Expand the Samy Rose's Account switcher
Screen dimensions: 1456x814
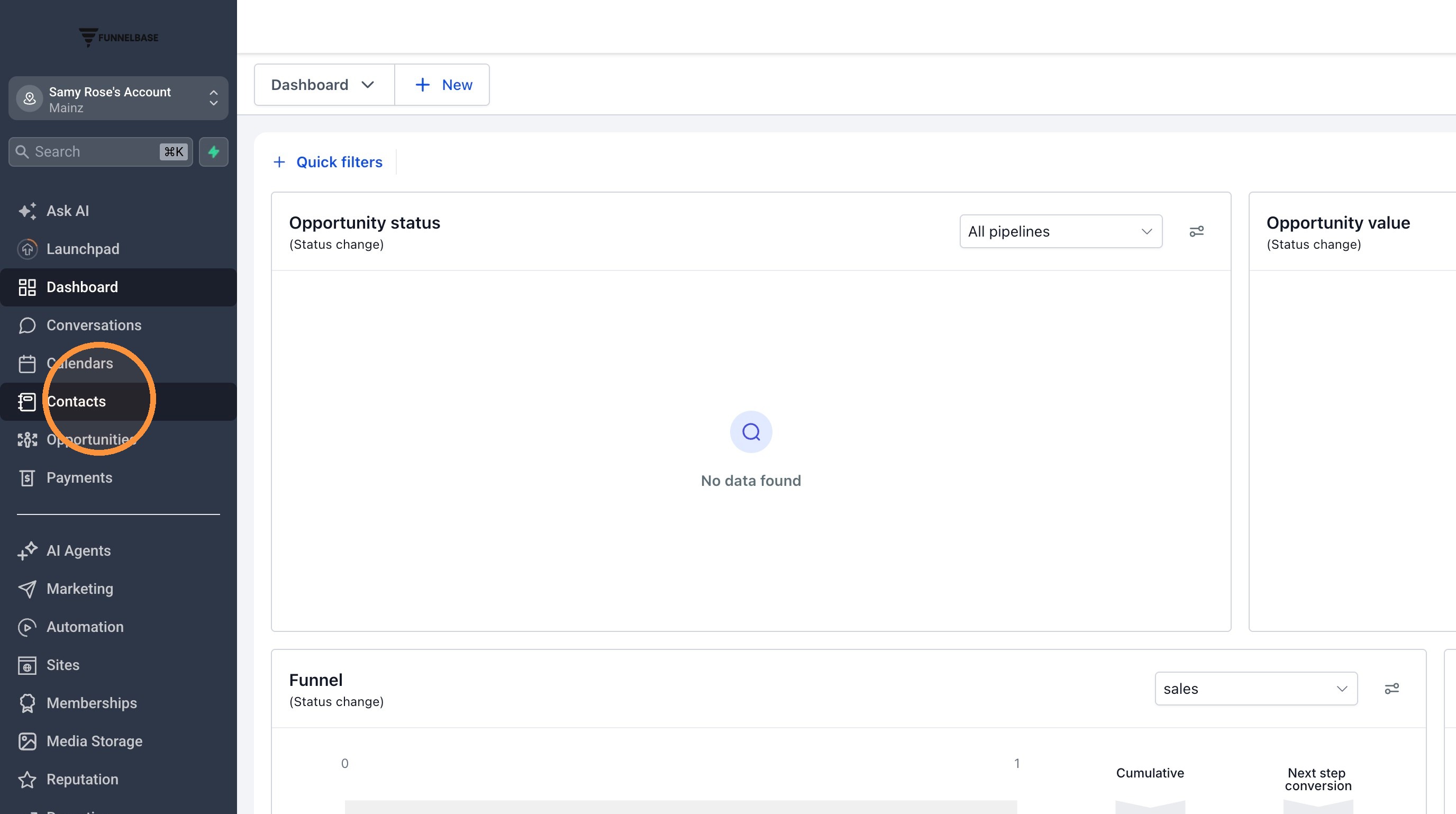118,98
